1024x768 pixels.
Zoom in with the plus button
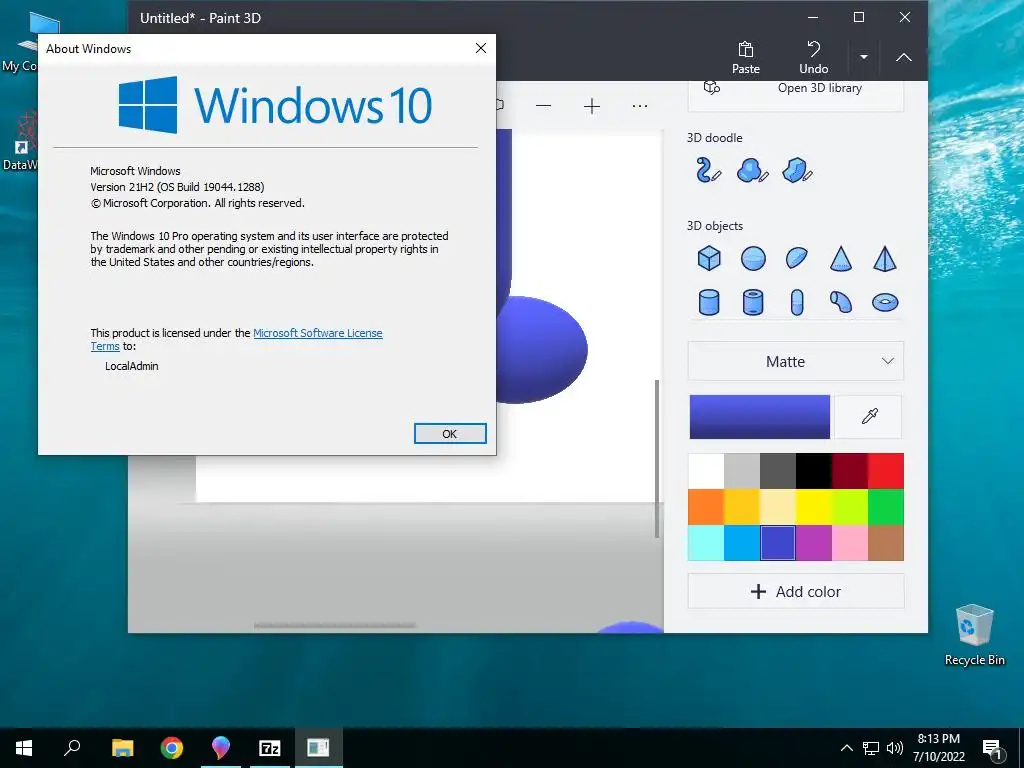coord(592,106)
